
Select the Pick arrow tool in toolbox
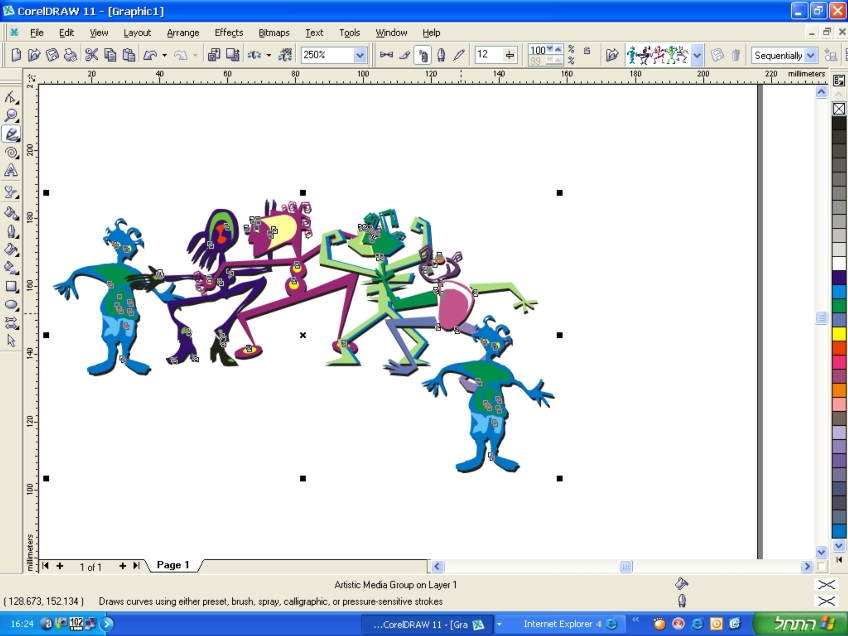click(11, 341)
